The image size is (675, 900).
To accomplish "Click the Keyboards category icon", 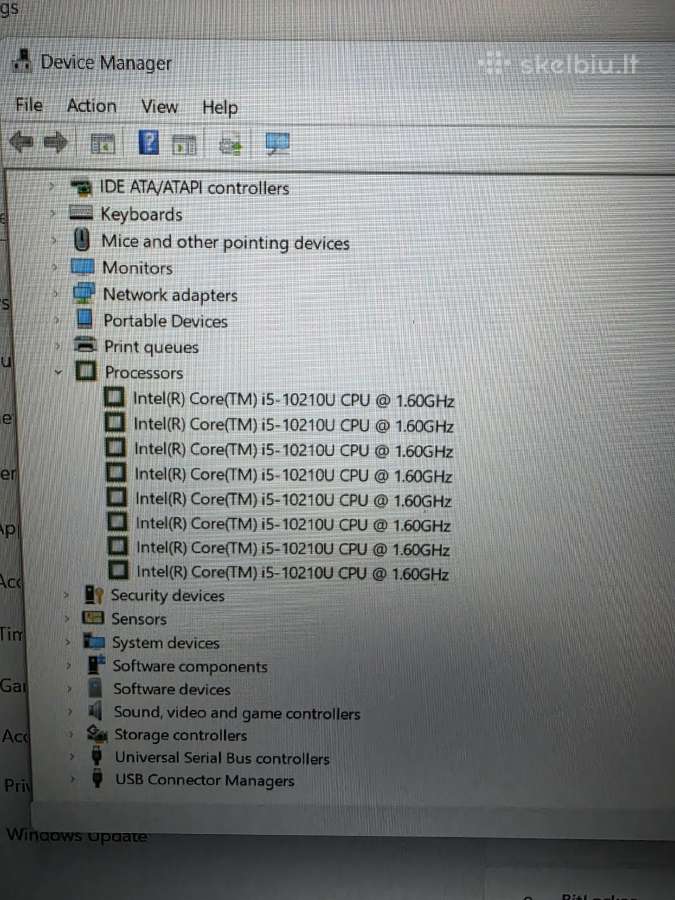I will click(81, 213).
